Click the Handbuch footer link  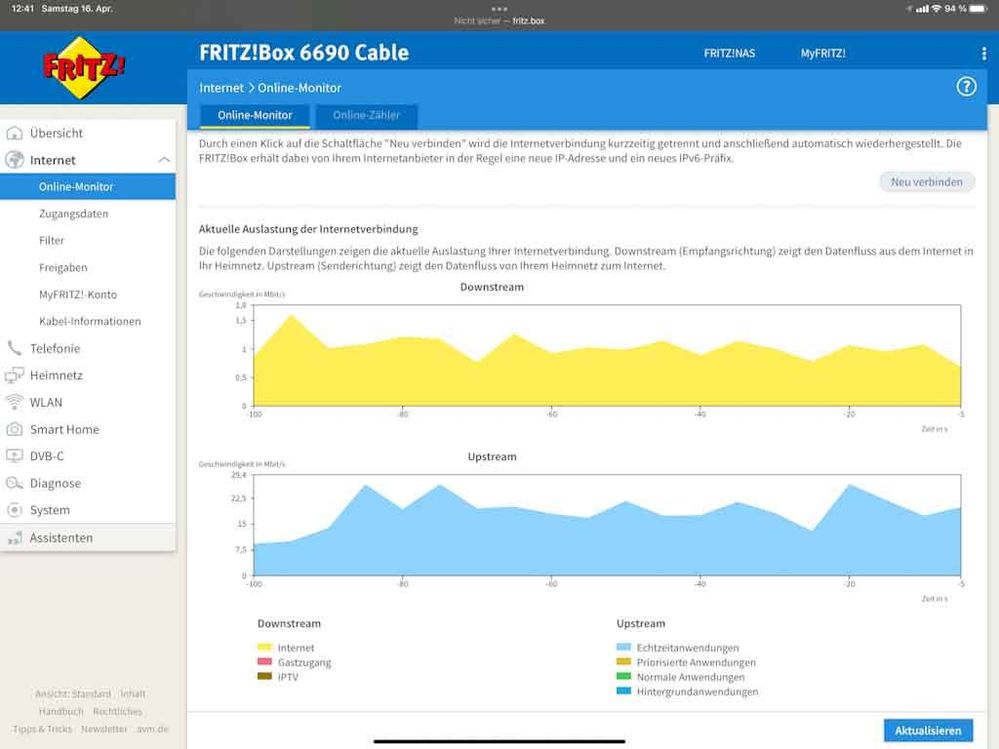tap(61, 711)
